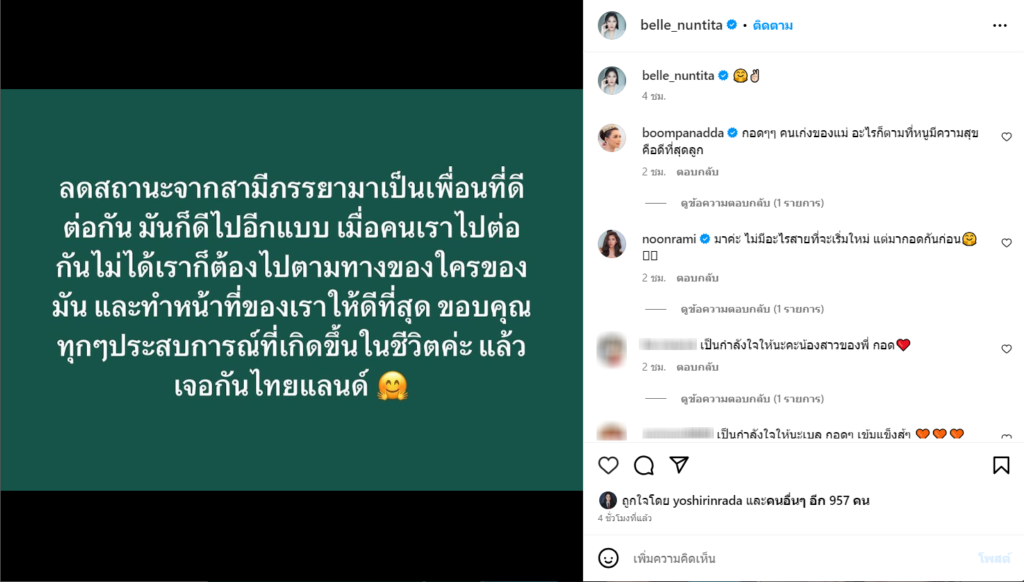This screenshot has height=582, width=1024.
Task: Reply to boompanadda's comment via ตอบกลับ
Action: [x=697, y=172]
